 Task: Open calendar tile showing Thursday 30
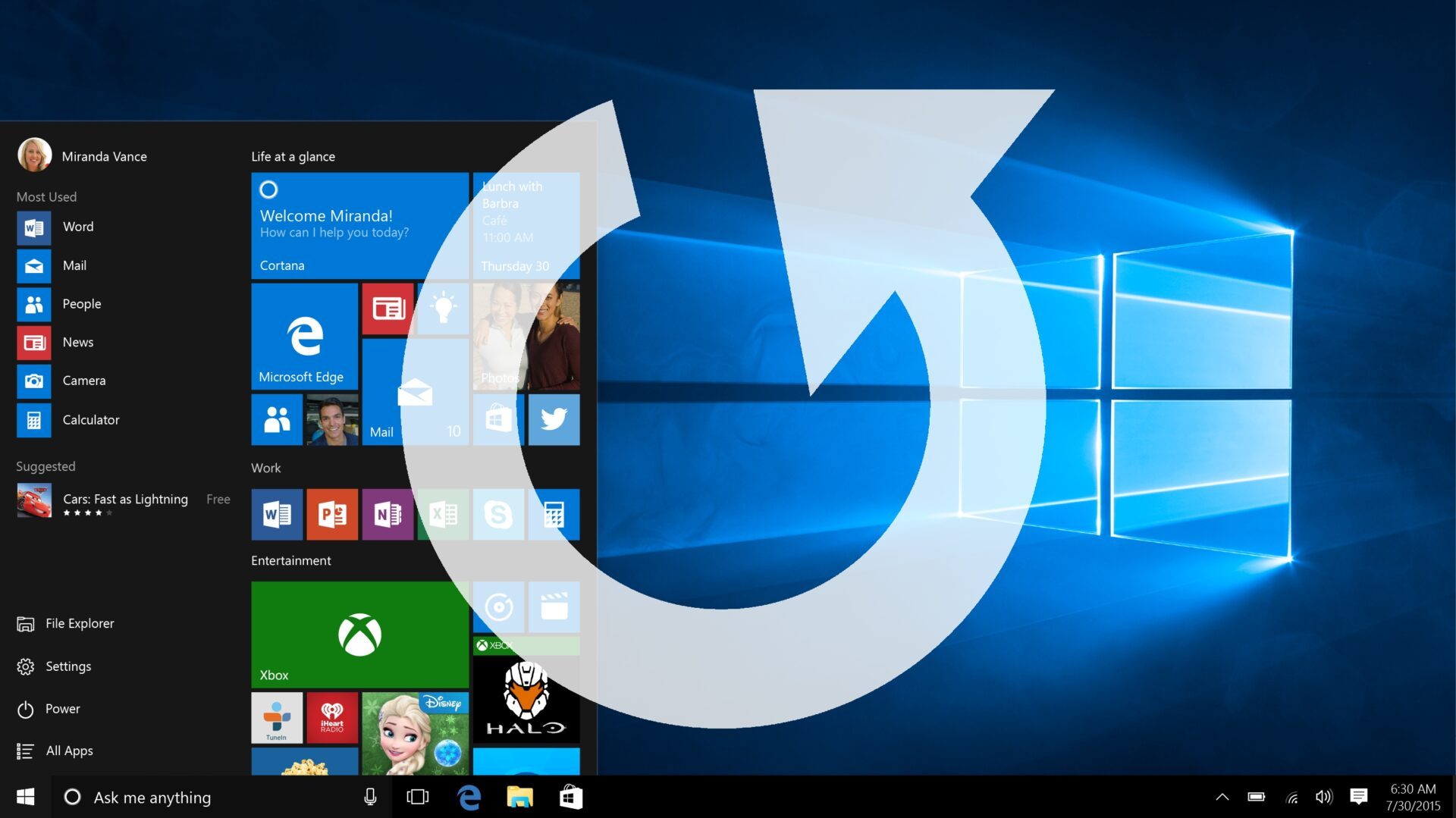click(x=526, y=226)
